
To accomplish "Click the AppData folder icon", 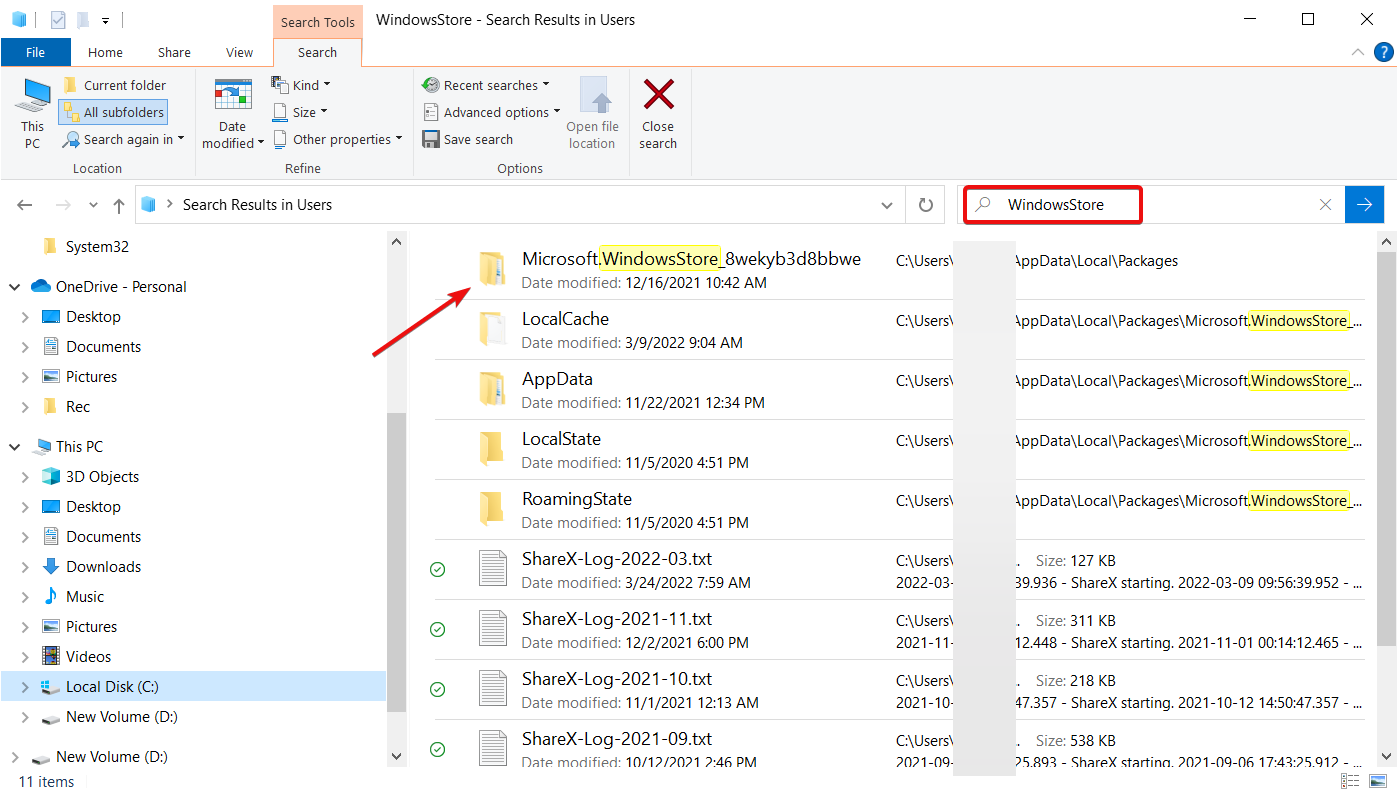I will (491, 389).
